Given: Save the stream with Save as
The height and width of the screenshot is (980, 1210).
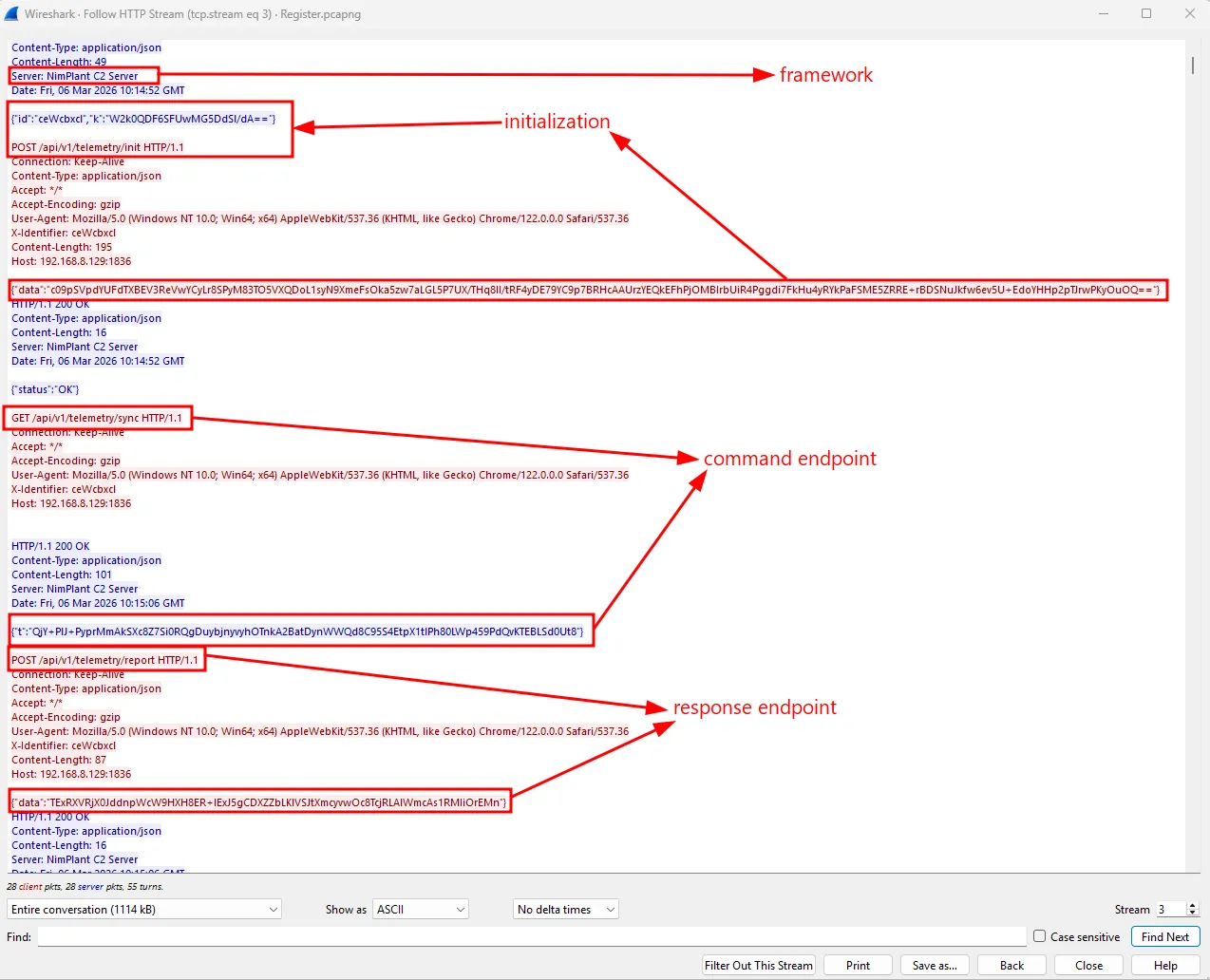Looking at the screenshot, I should point(935,965).
